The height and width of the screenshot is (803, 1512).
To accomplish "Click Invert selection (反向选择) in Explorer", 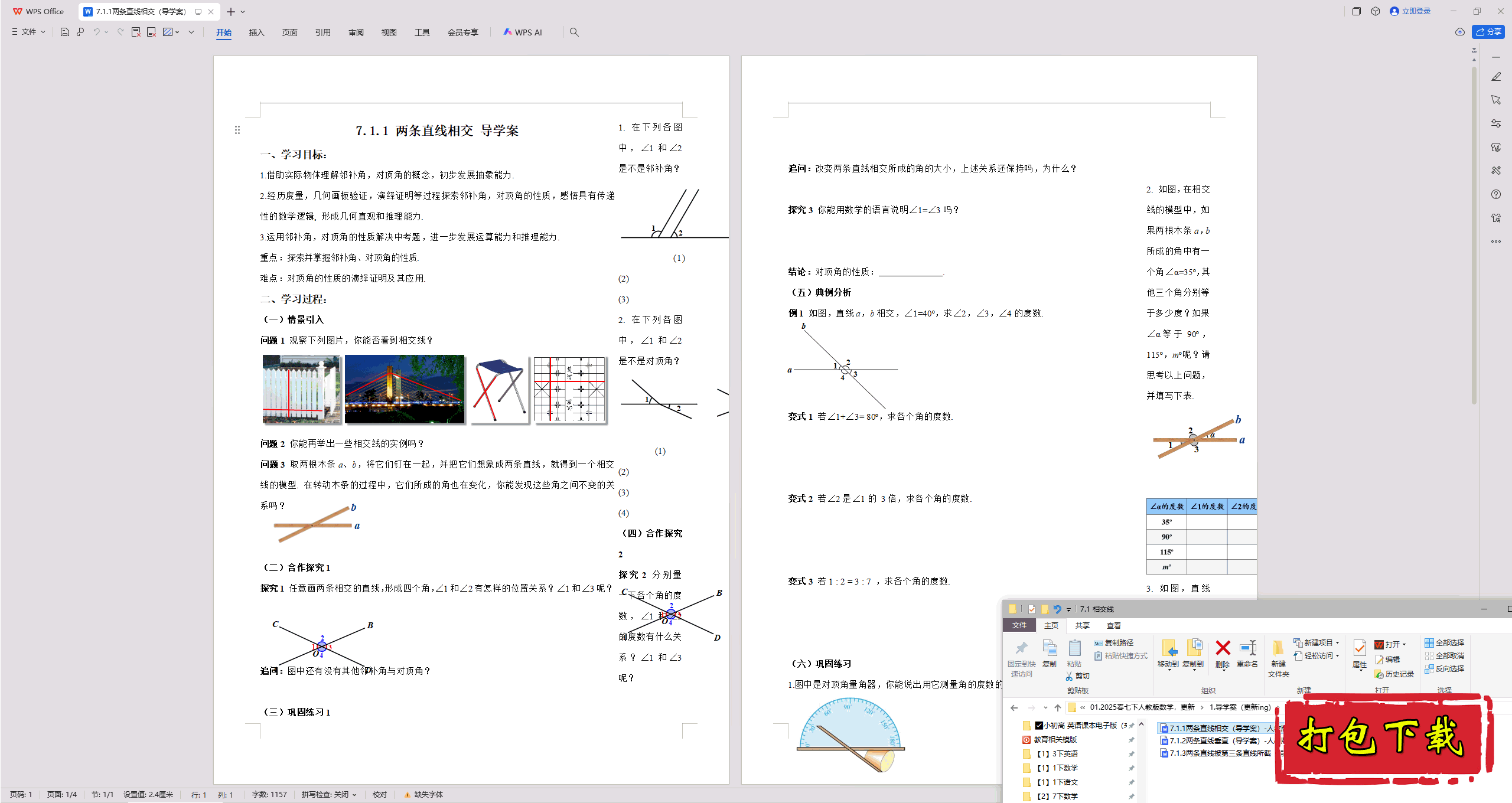I will tap(1444, 668).
